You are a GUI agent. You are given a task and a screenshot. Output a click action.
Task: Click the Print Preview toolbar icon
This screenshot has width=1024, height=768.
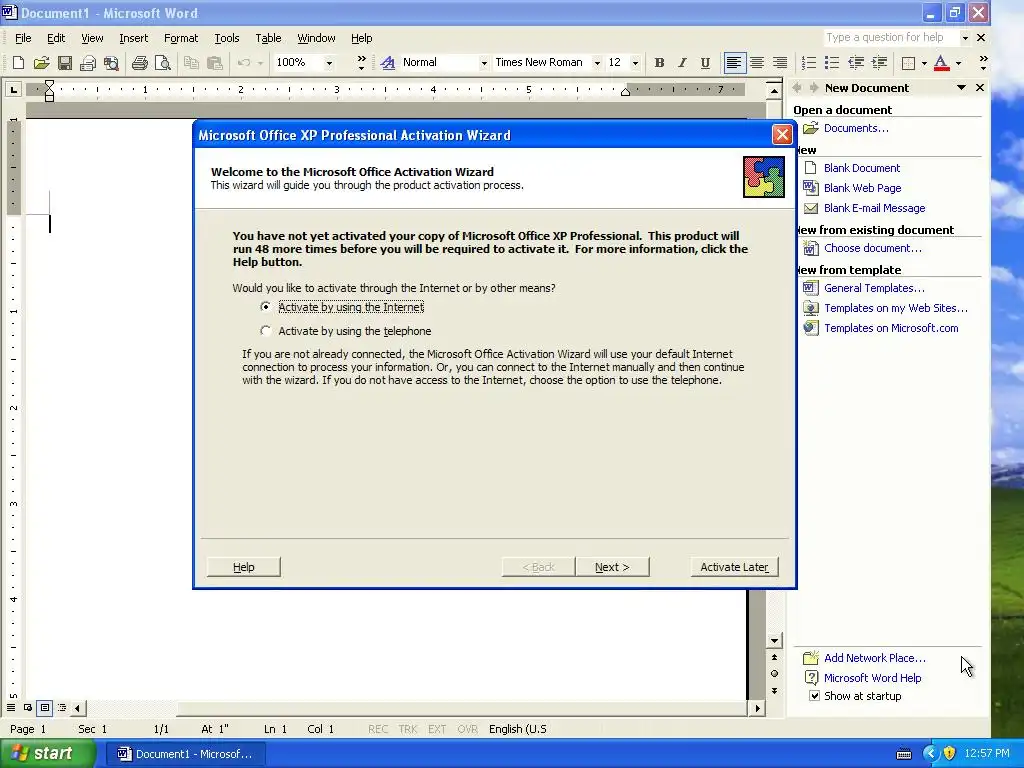pos(163,63)
